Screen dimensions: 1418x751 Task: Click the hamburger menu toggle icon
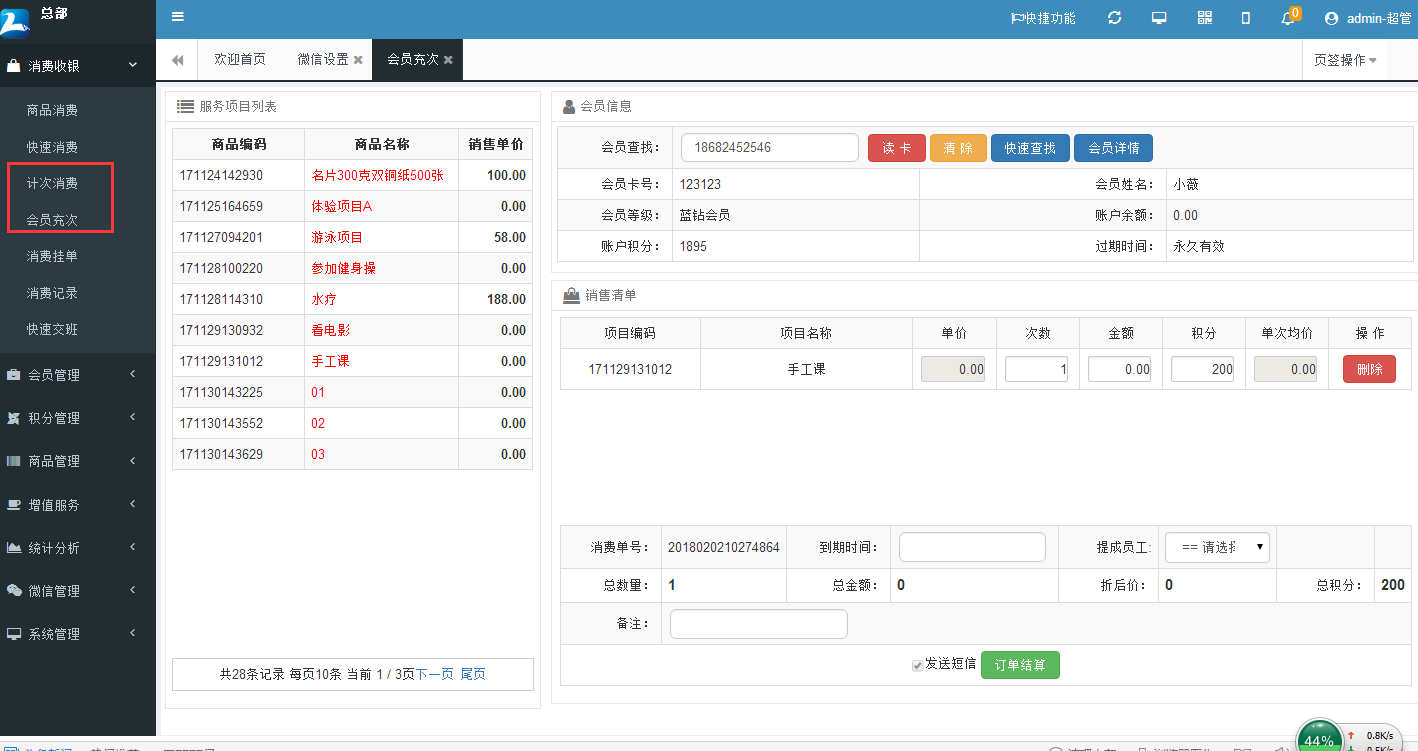pos(178,17)
